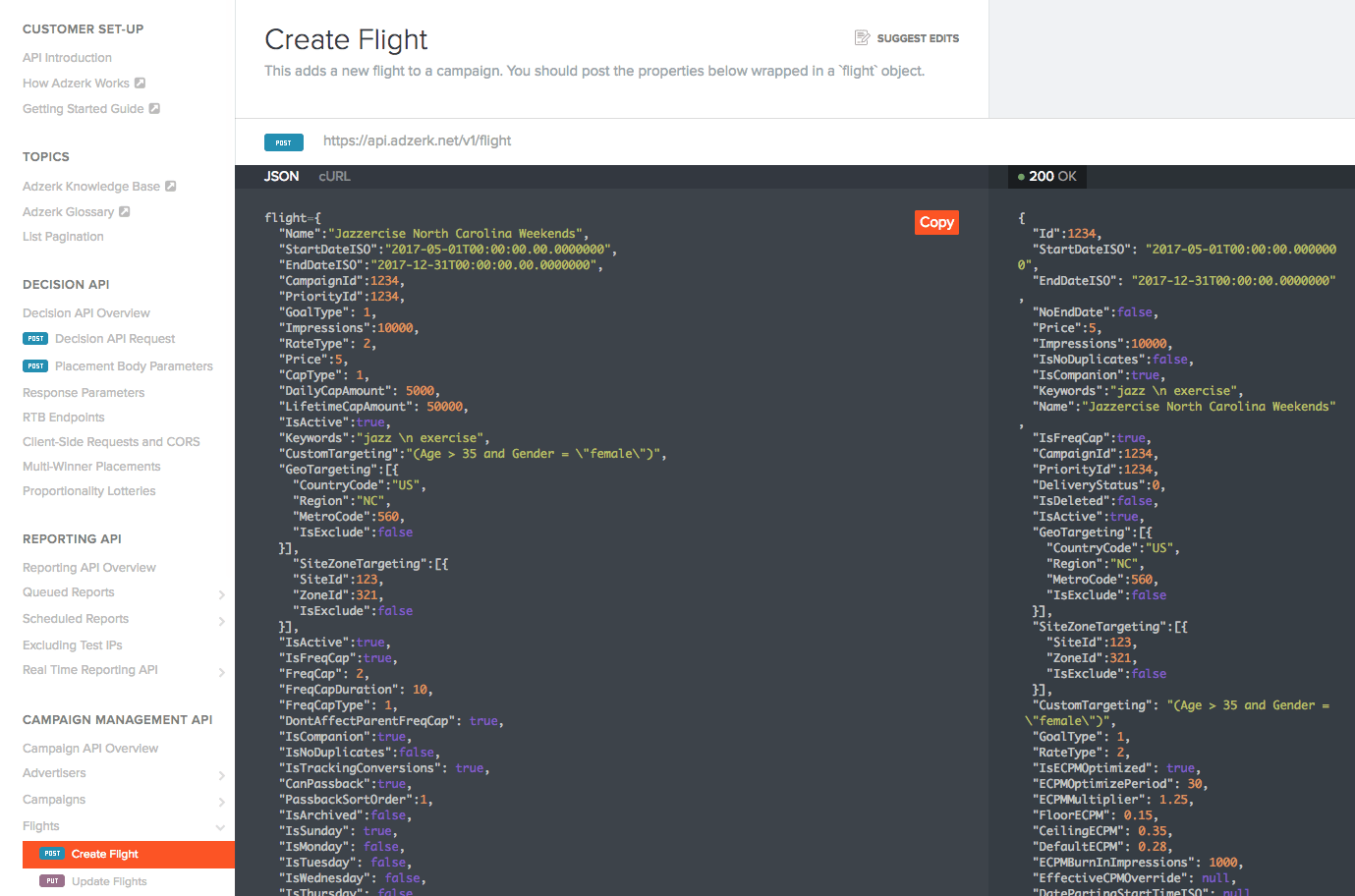Open the Reporting API Overview link

click(x=89, y=568)
